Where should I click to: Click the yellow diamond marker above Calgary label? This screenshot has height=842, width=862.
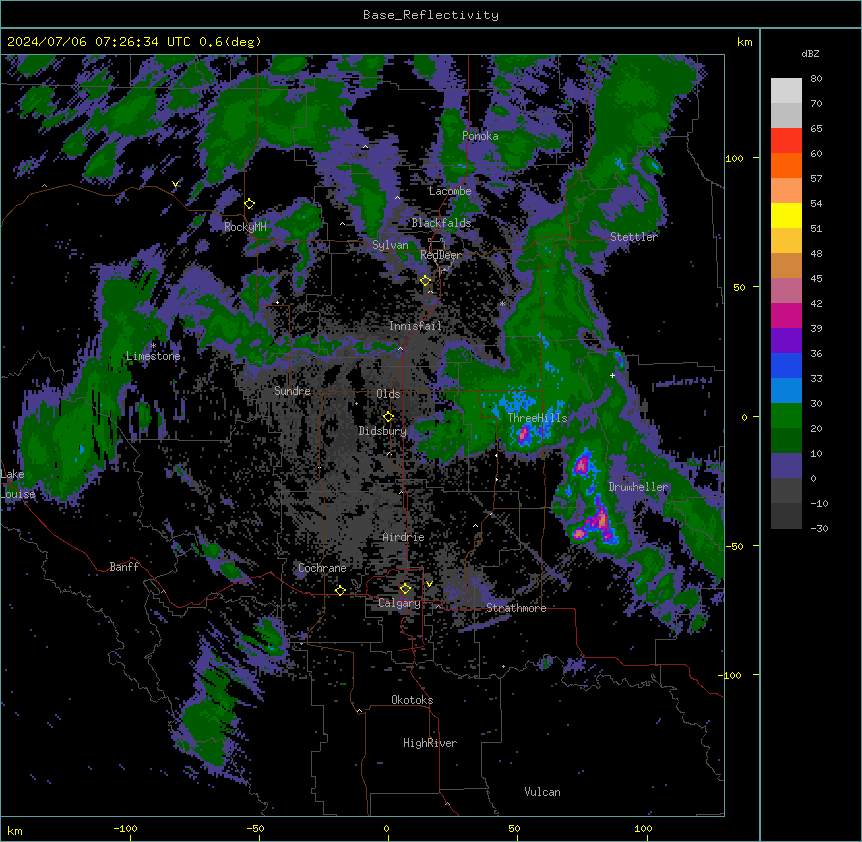coord(405,589)
